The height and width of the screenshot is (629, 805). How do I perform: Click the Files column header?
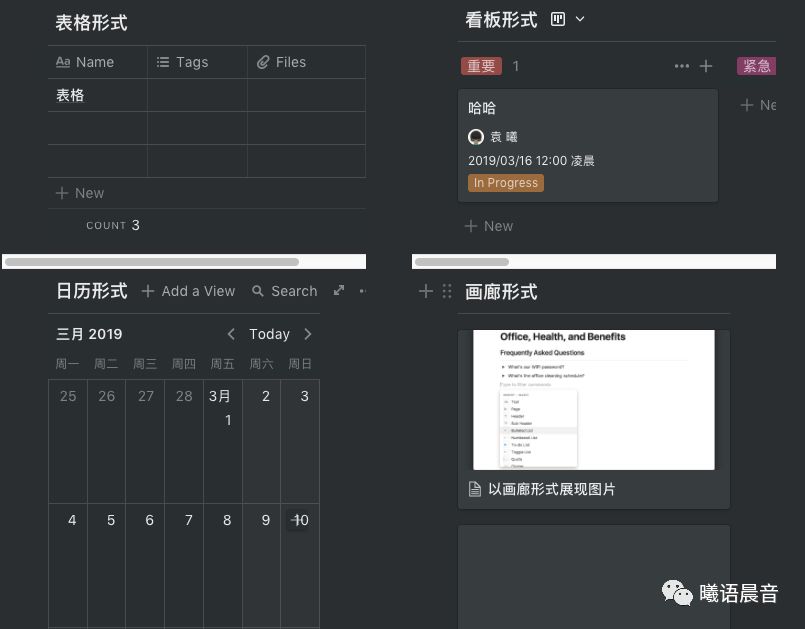[x=290, y=62]
